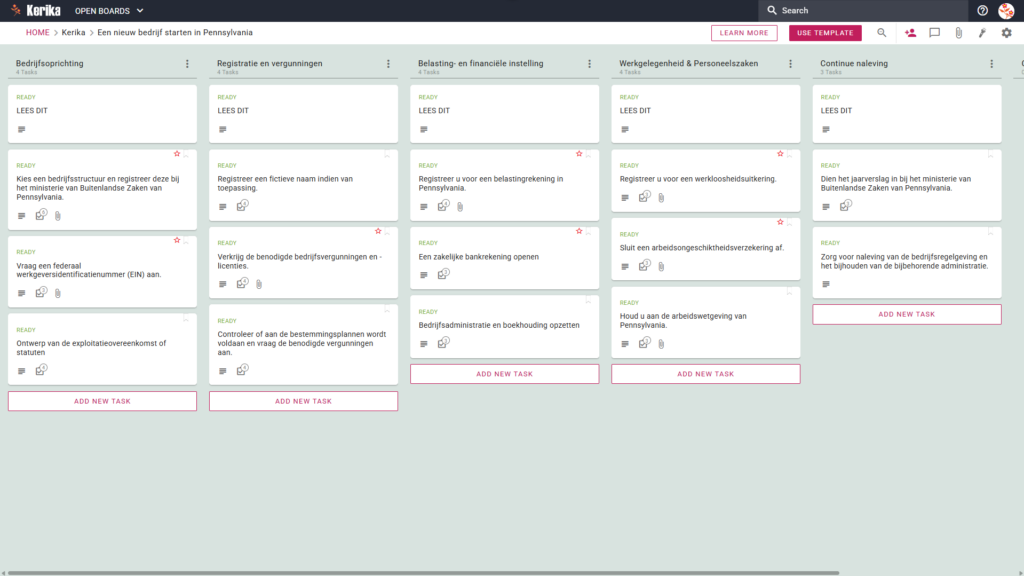Open Werkgelegenheid & Personeelszaken column options menu
The height and width of the screenshot is (576, 1024).
[x=791, y=63]
